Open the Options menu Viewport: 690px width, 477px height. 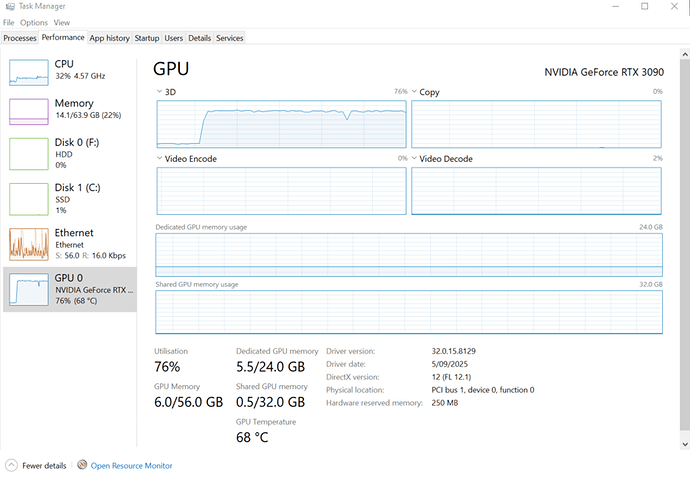pos(33,22)
